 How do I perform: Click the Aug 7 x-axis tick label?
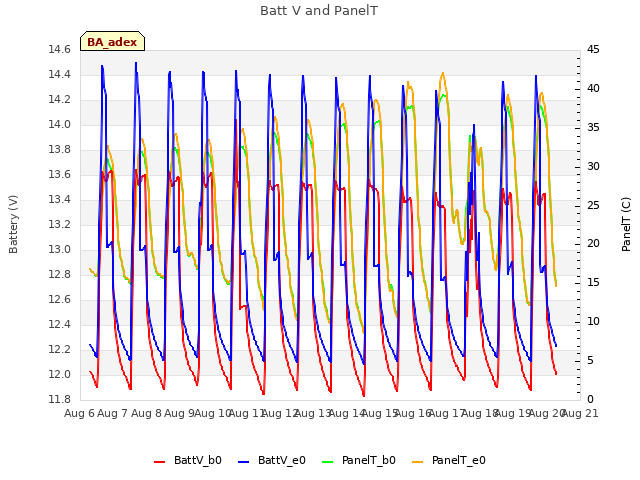click(112, 413)
